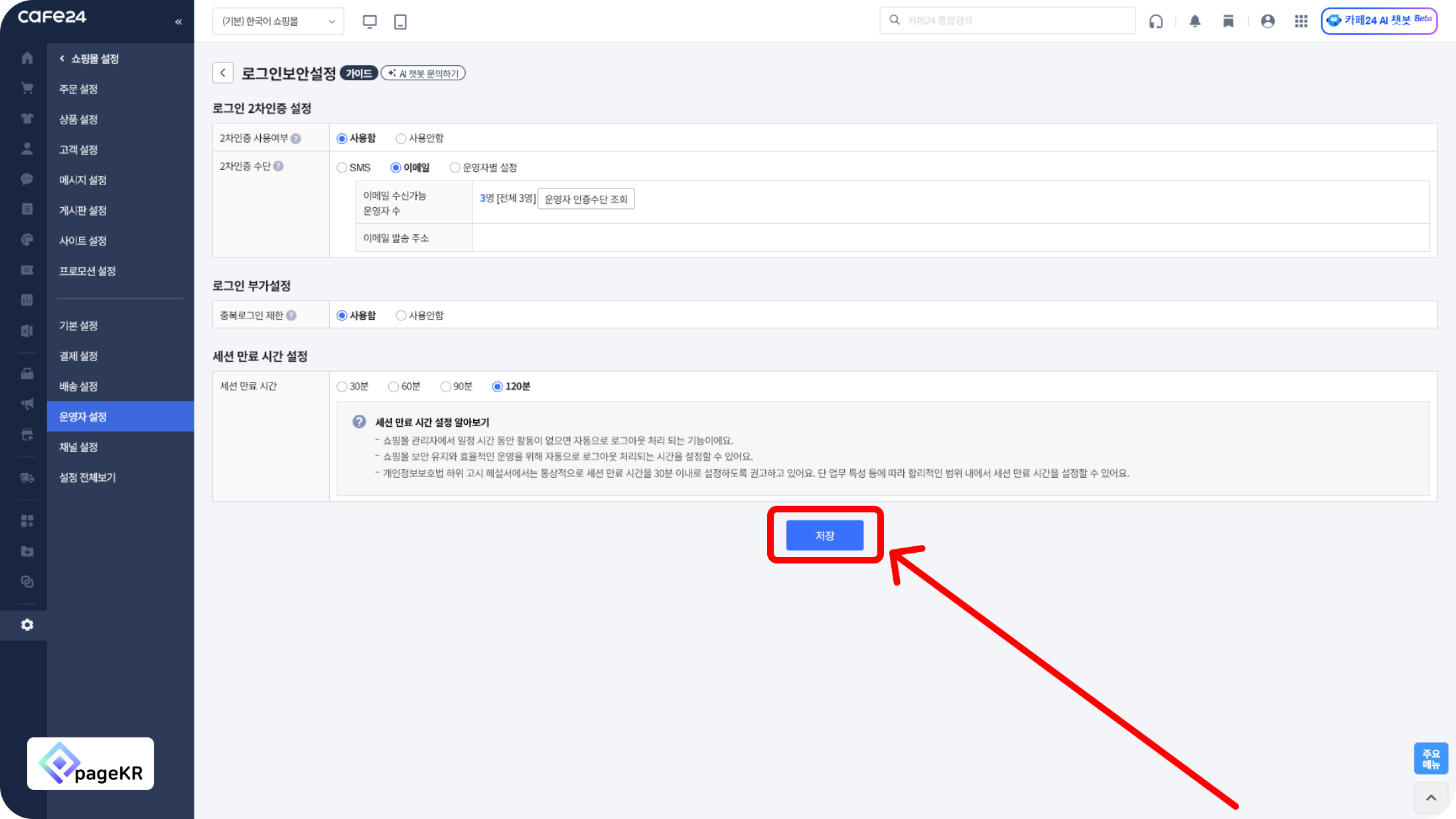Open 결제 설정 menu item
Image resolution: width=1456 pixels, height=819 pixels.
[78, 356]
